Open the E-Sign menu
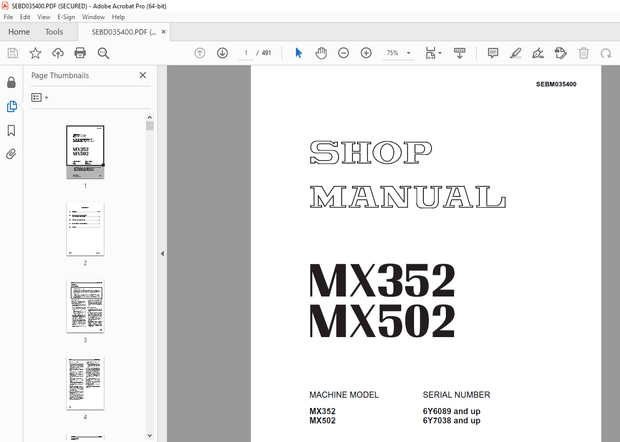 [x=66, y=17]
